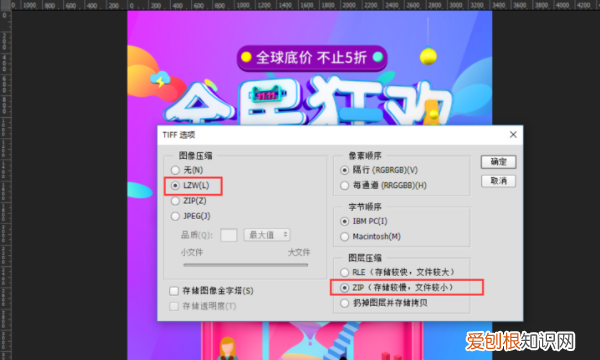This screenshot has width=600, height=360.
Task: Select 隔行 (RGBRGB) pixel order
Action: 344,170
